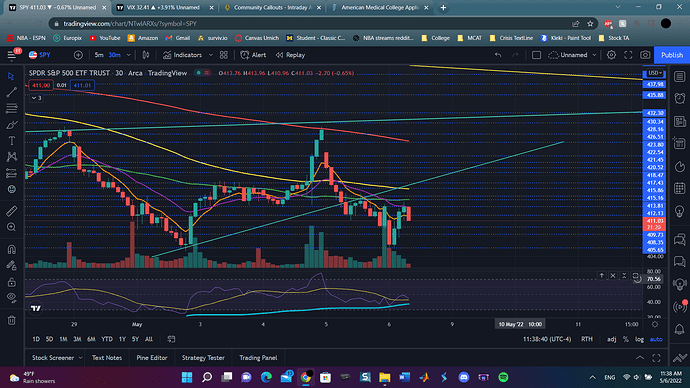Viewport: 690px width, 388px height.
Task: Switch to the Pine Editor tab
Action: 152,358
